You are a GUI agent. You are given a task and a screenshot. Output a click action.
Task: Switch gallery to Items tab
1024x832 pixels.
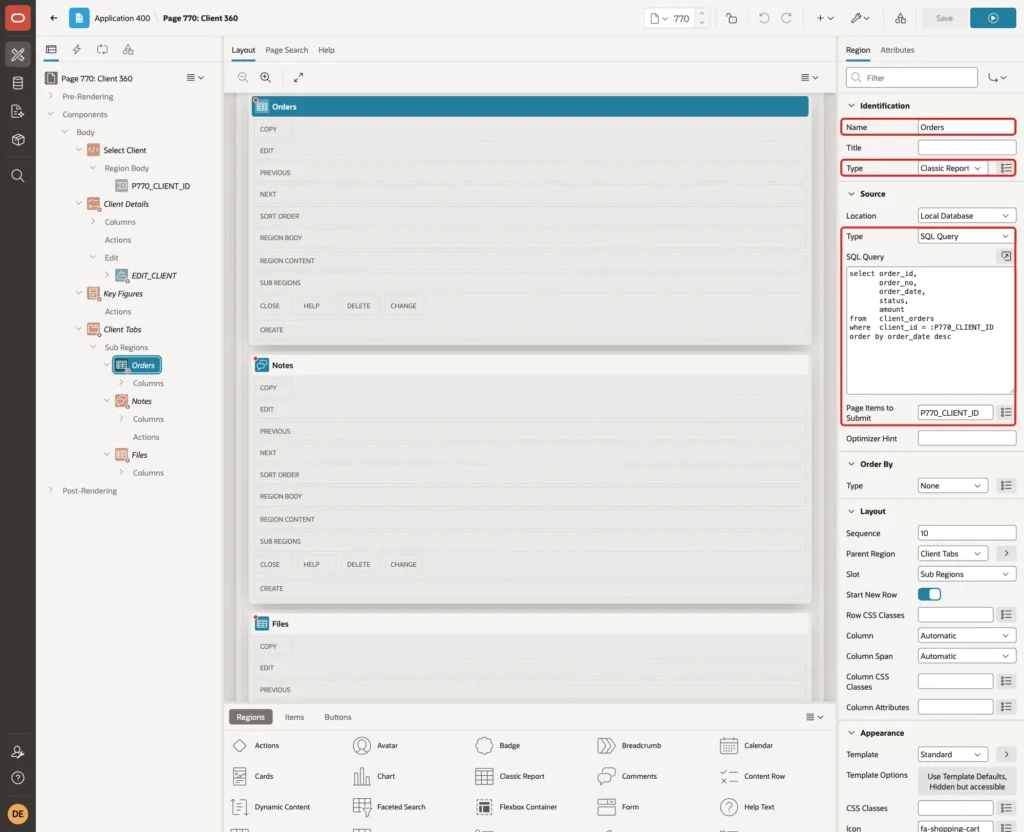click(x=295, y=716)
